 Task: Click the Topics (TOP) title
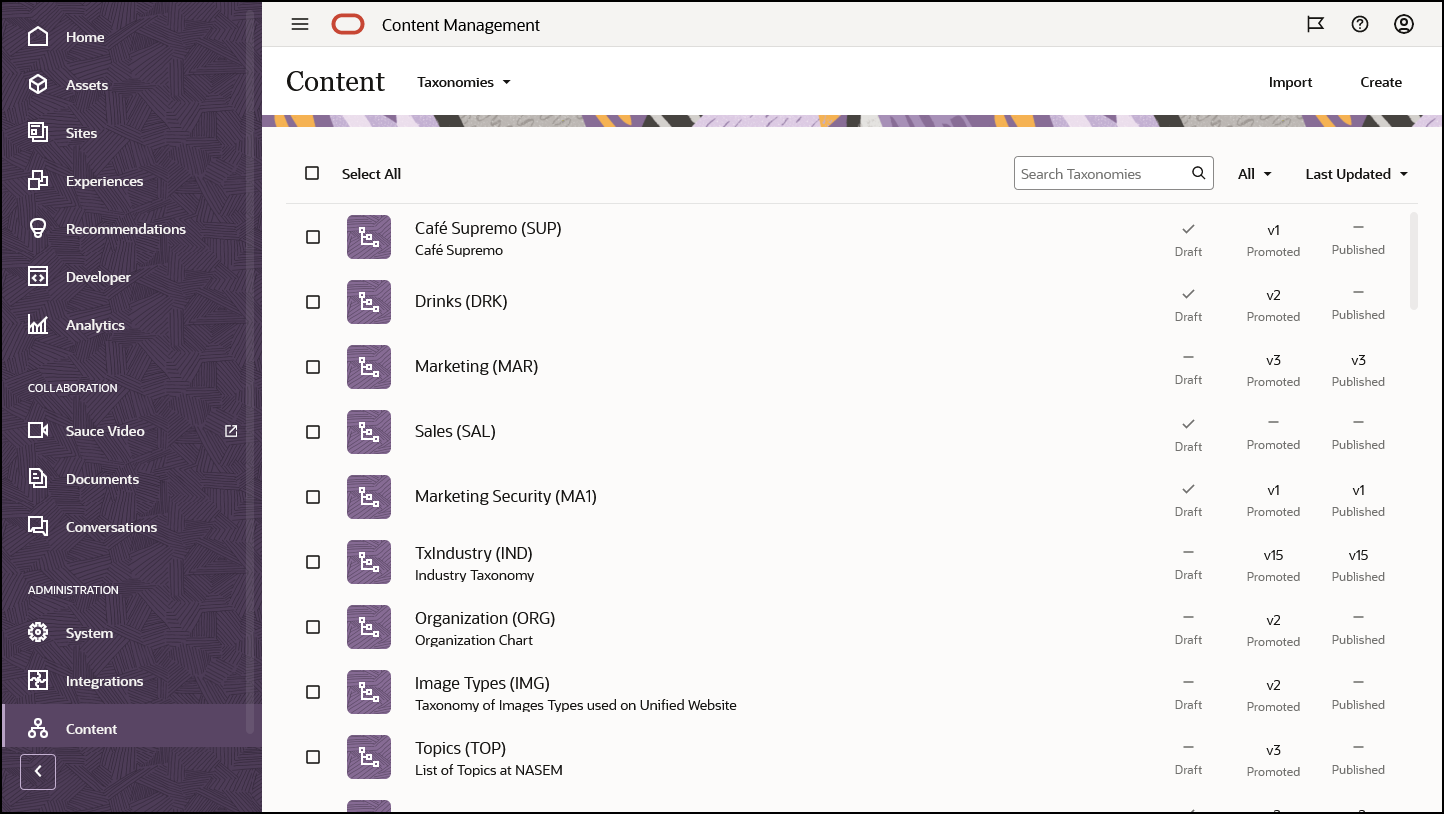pyautogui.click(x=460, y=748)
